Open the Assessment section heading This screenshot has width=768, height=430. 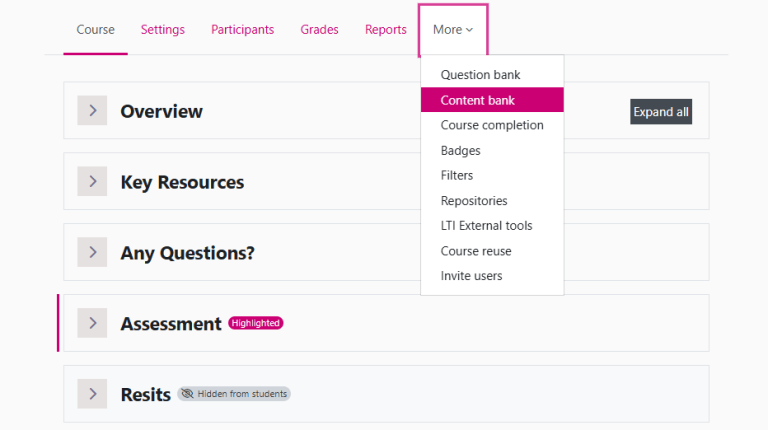click(171, 324)
